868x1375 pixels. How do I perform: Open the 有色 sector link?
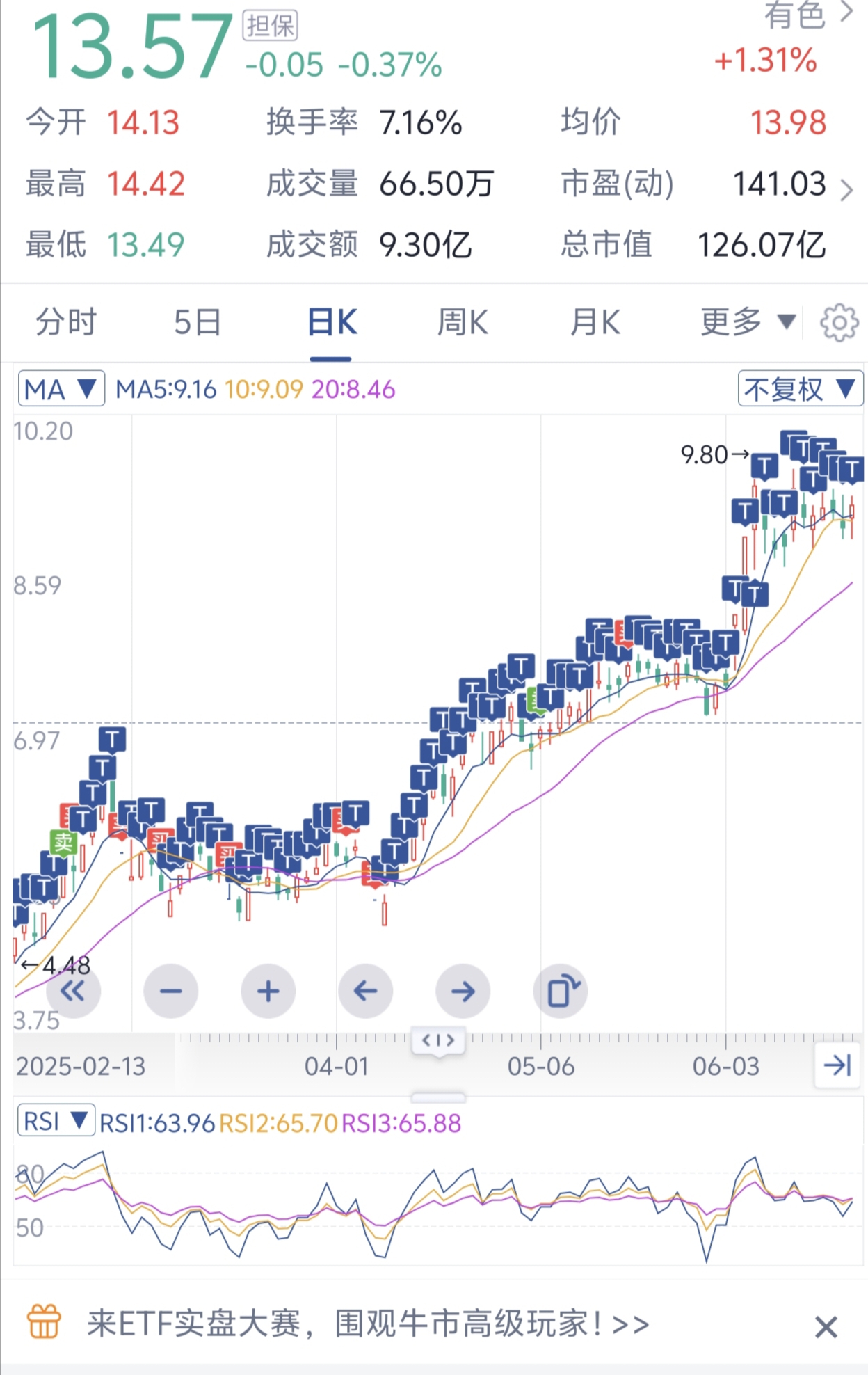click(x=807, y=15)
